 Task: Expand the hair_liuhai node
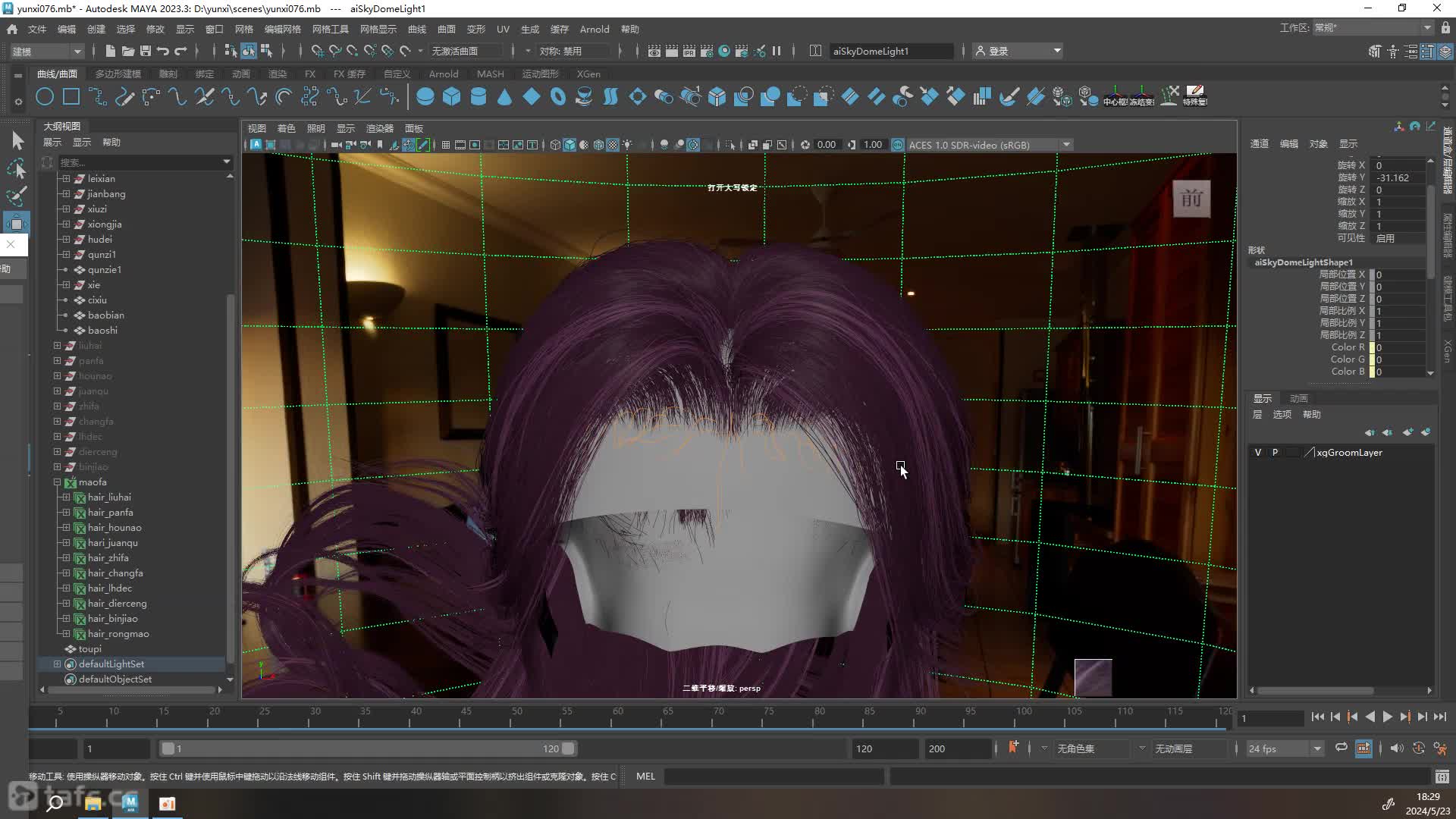coord(66,497)
